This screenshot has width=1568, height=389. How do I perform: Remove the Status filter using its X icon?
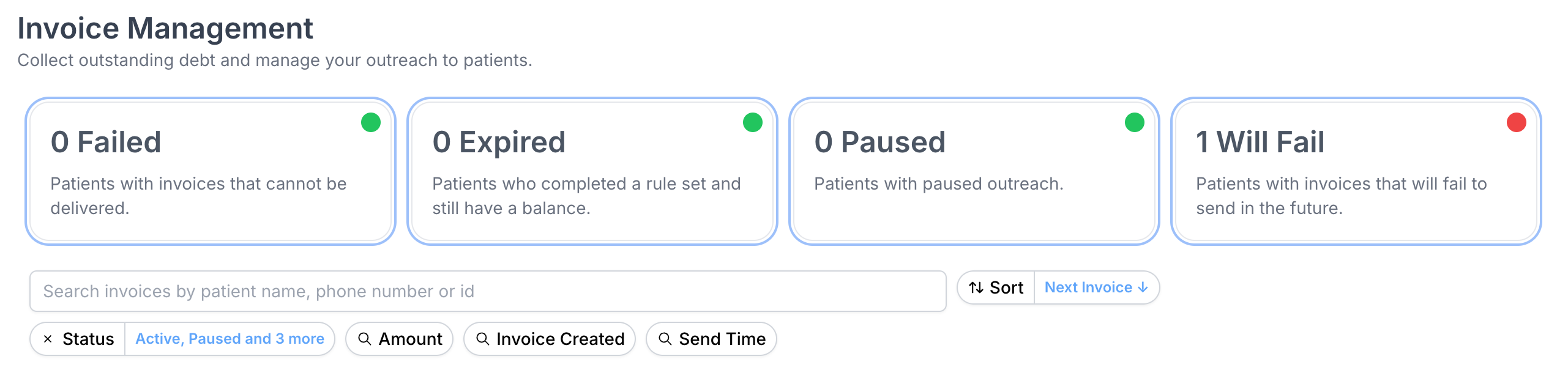point(50,338)
